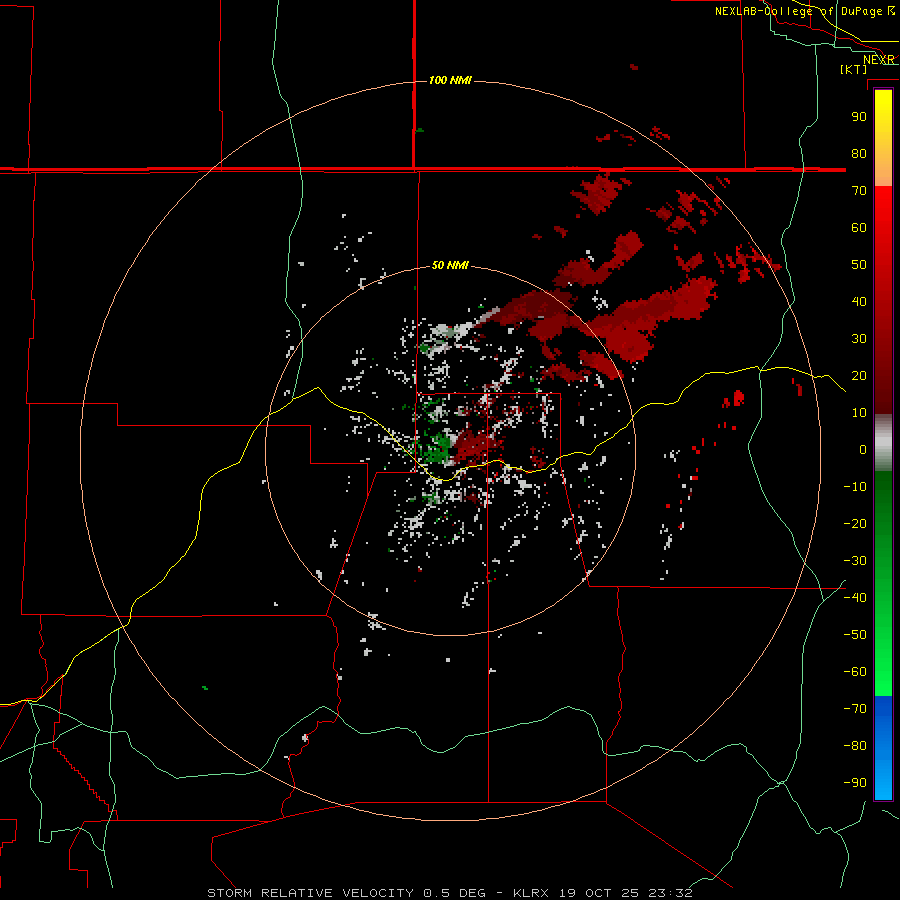Click the positive 90 value on velocity scale
The image size is (900, 900).
859,117
